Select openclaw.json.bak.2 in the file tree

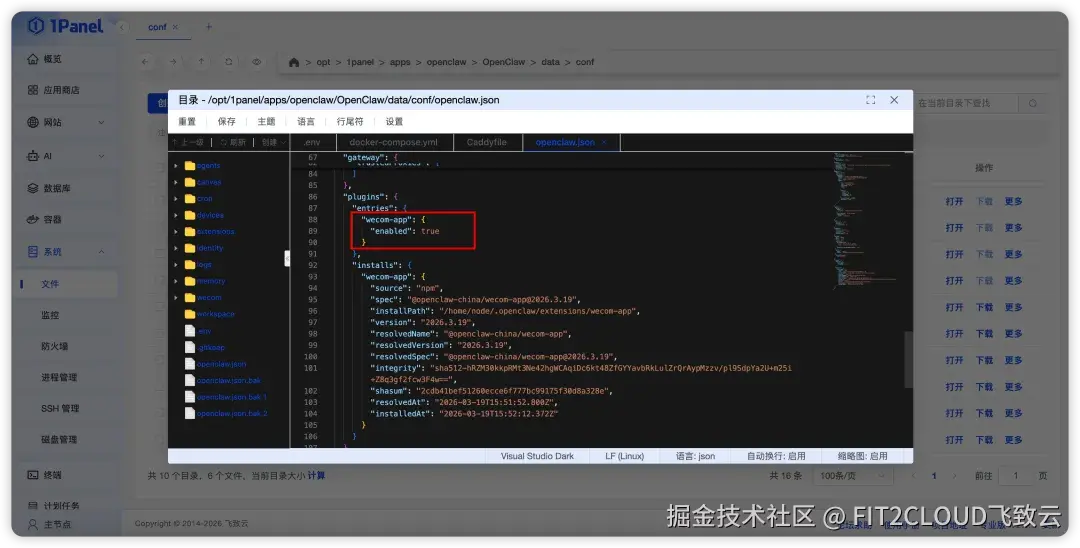(231, 414)
